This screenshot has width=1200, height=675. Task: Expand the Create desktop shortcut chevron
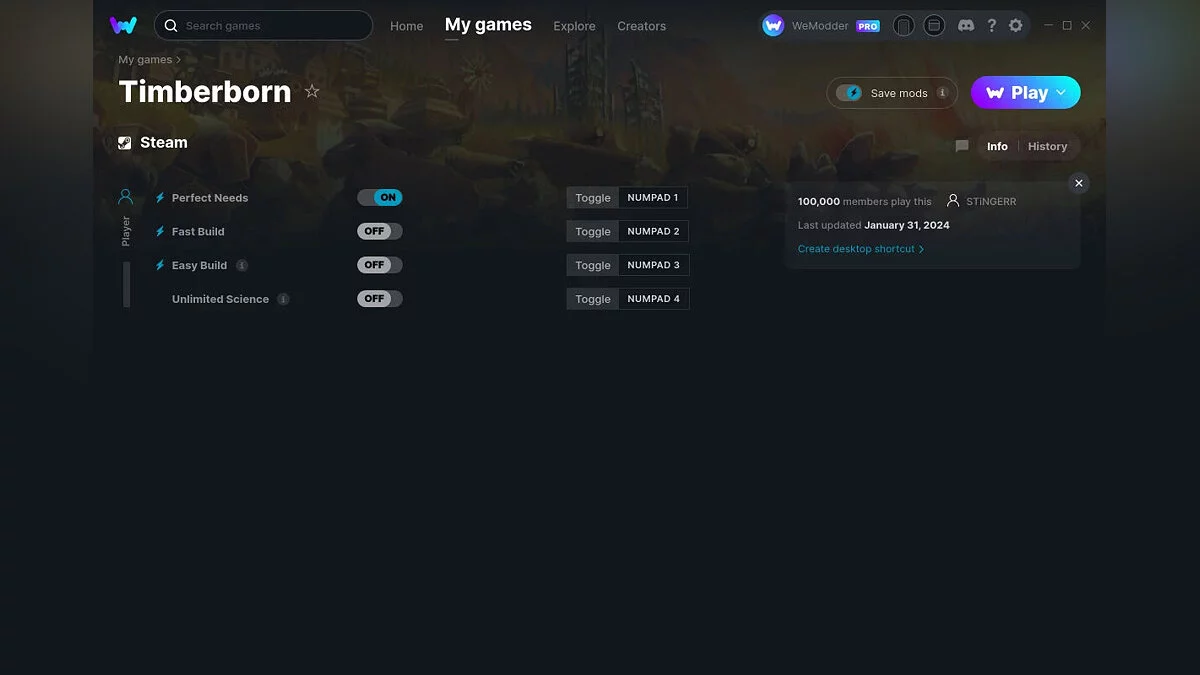(x=921, y=248)
